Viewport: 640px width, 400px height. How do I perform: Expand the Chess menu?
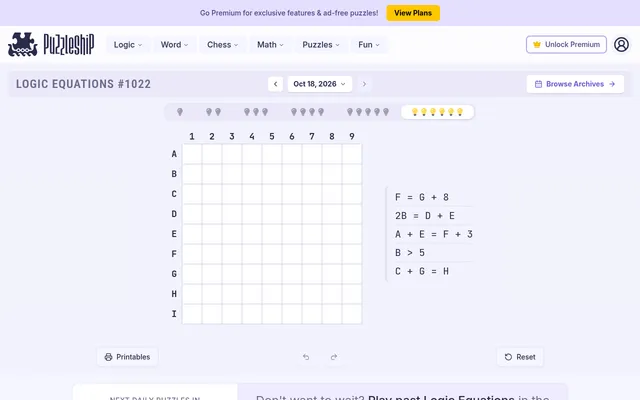[x=222, y=44]
